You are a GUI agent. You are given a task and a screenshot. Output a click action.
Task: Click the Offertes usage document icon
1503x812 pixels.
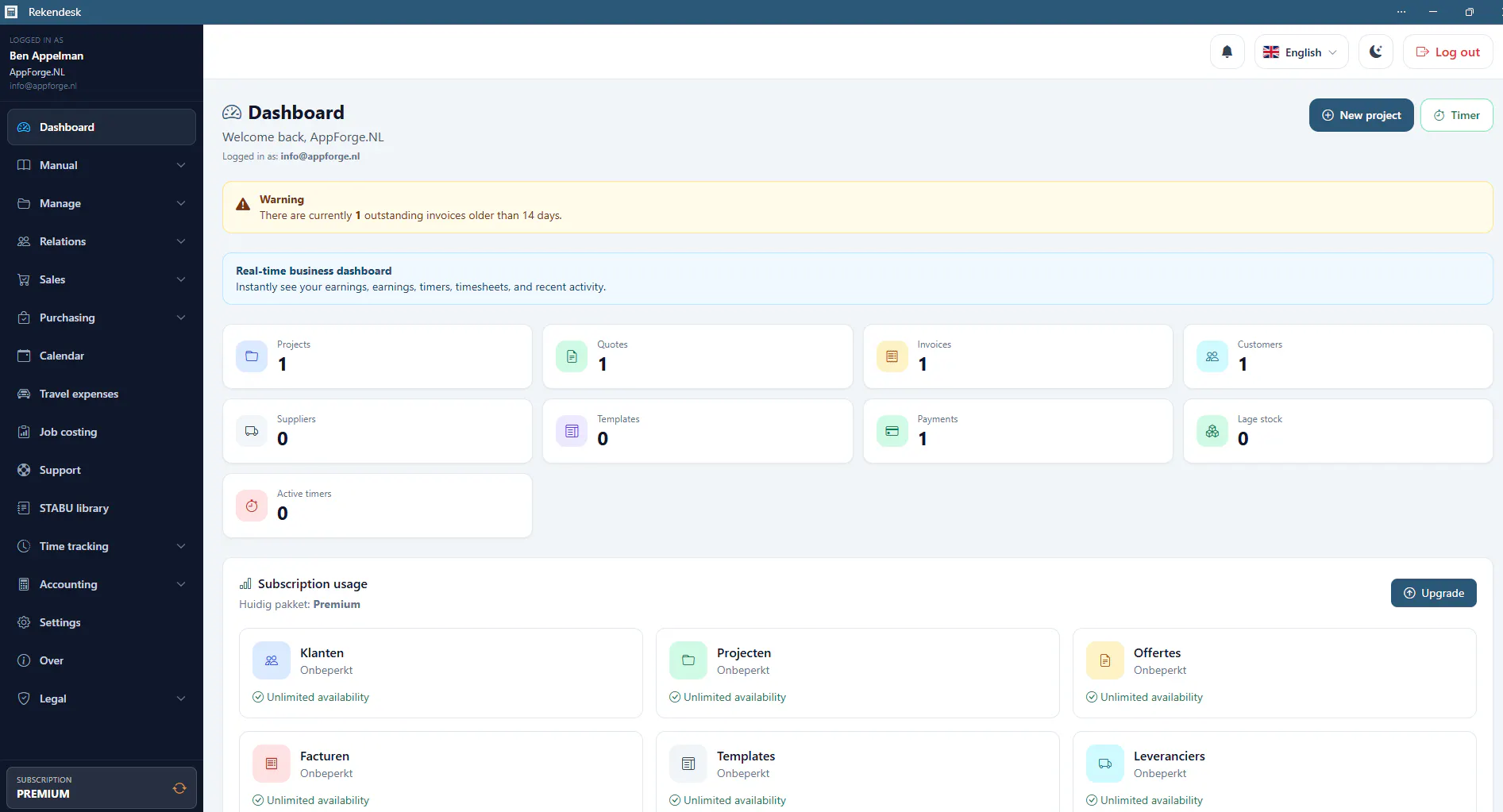tap(1105, 660)
